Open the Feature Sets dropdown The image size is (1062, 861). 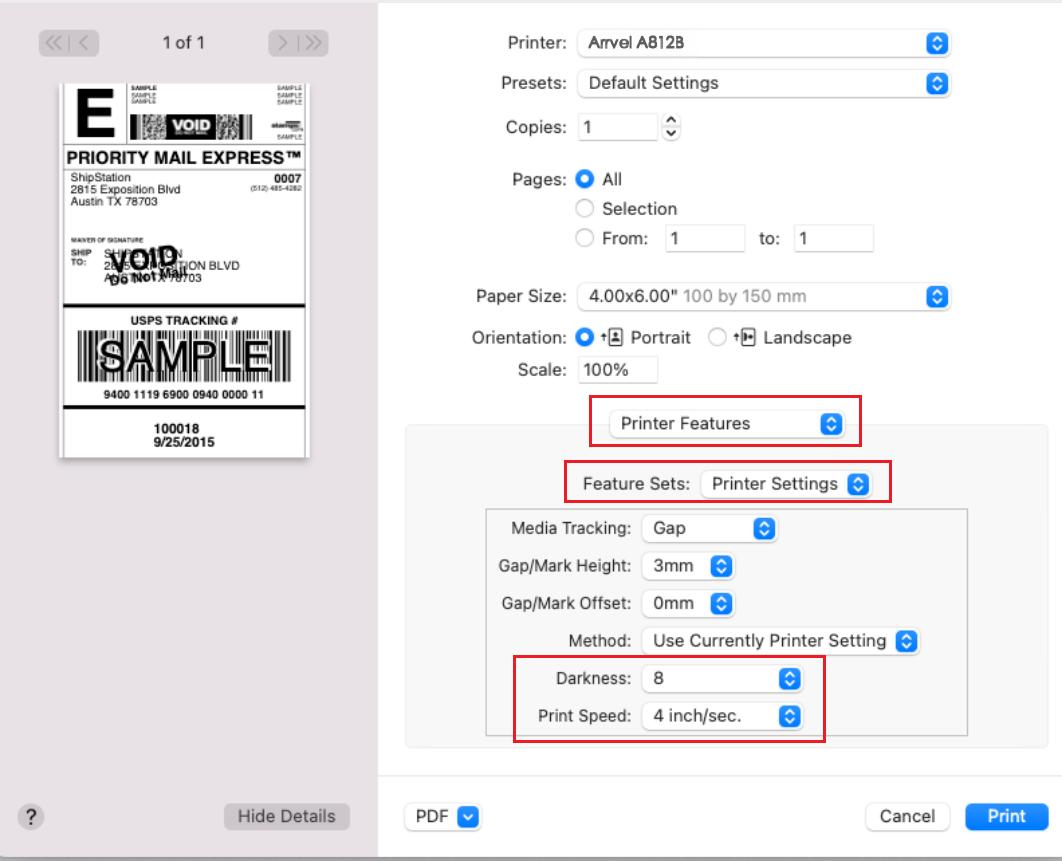point(786,484)
